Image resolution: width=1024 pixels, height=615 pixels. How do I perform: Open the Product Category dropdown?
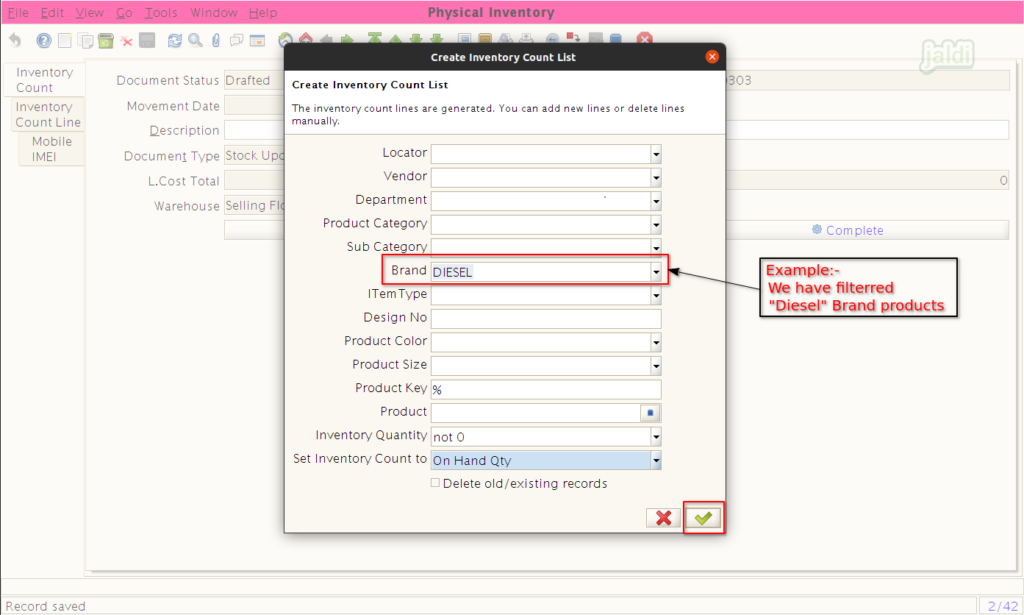coord(656,225)
